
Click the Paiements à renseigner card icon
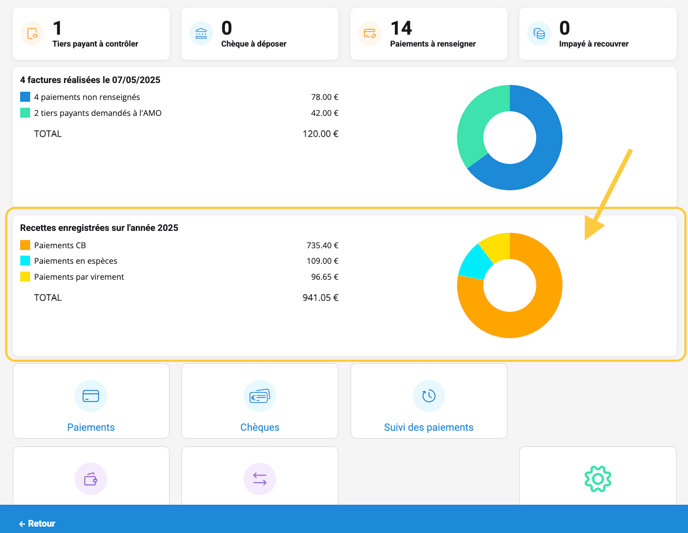click(x=370, y=34)
